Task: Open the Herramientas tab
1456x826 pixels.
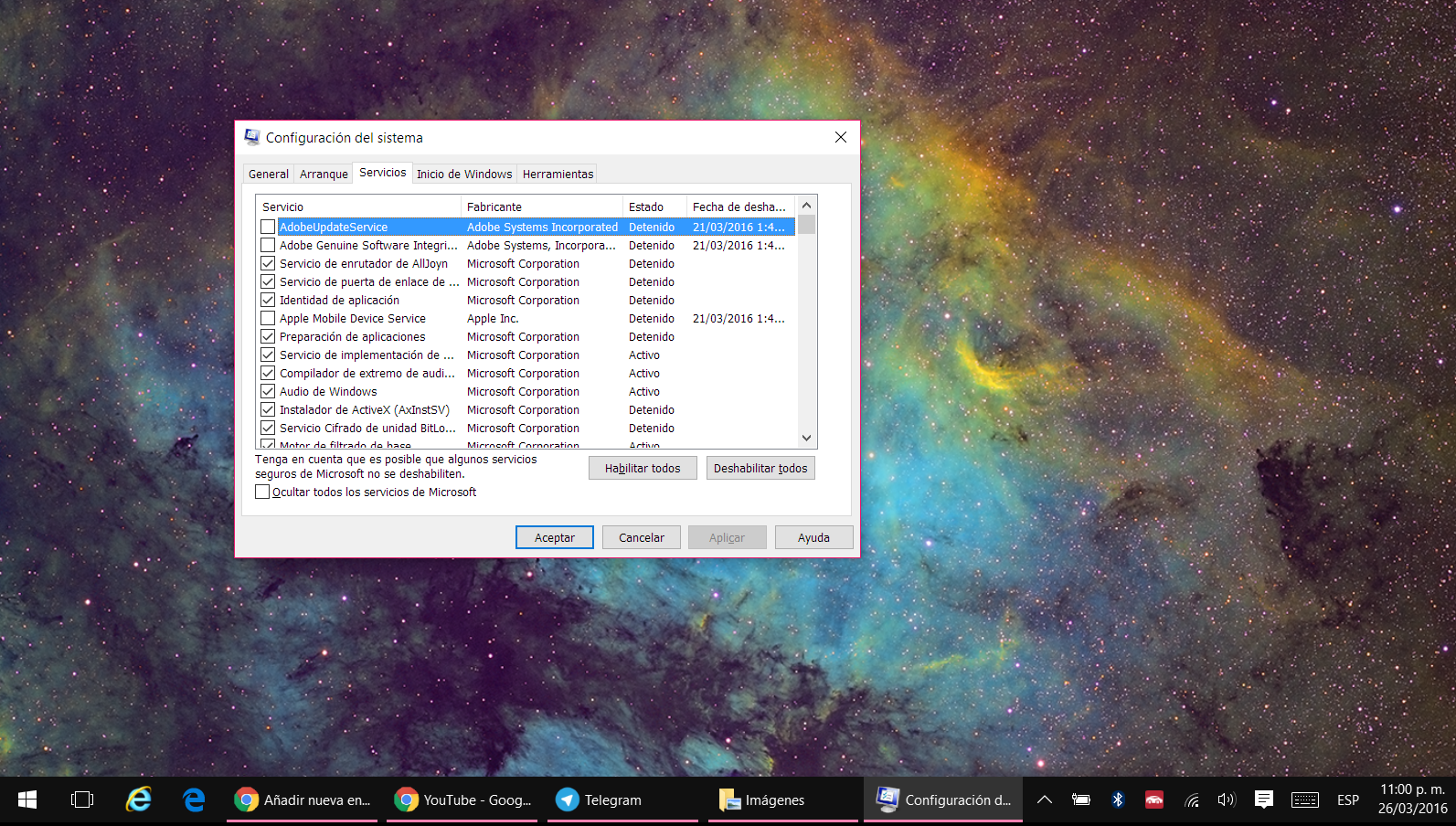Action: click(x=558, y=174)
